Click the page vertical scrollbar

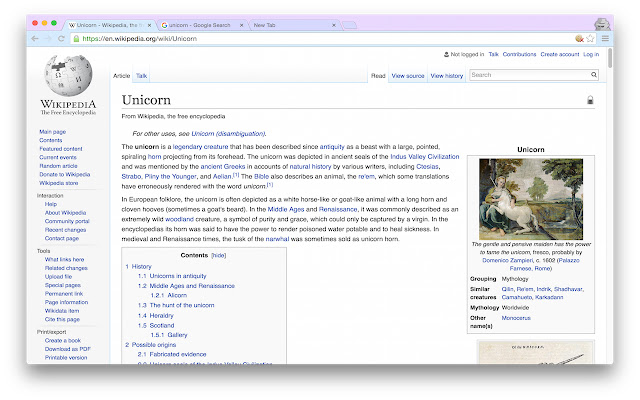pyautogui.click(x=610, y=58)
